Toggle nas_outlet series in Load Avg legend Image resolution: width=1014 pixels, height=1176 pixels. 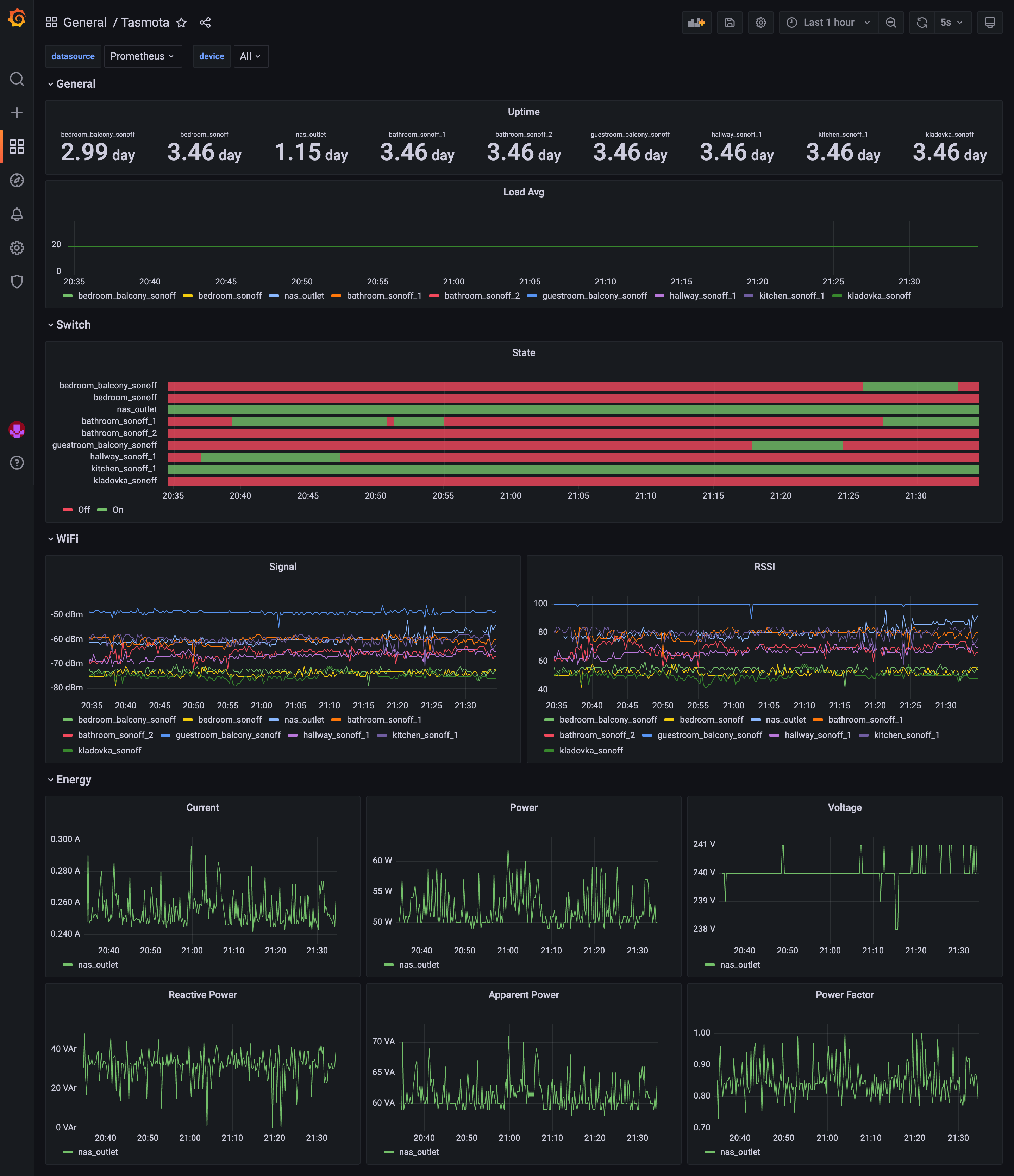303,296
